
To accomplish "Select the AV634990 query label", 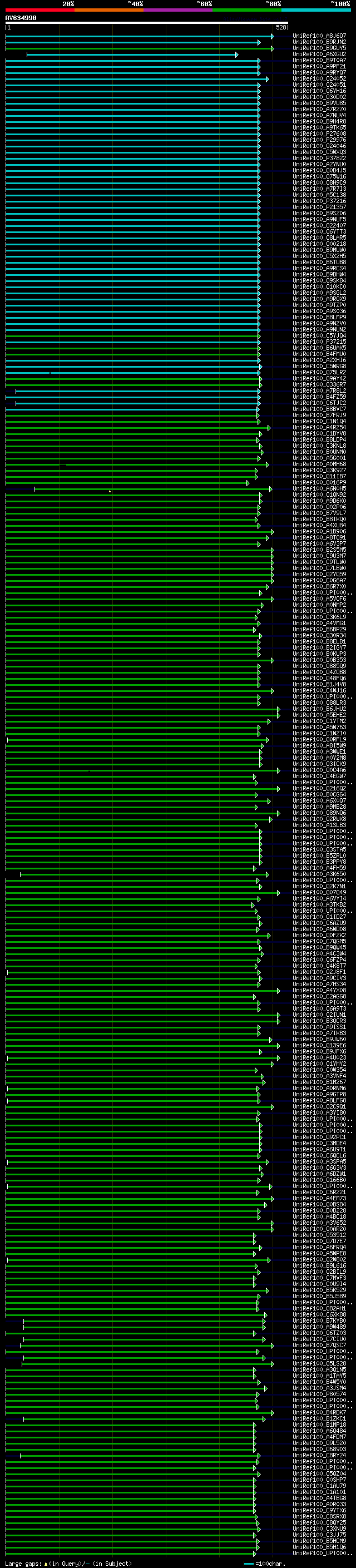I will coord(21,18).
